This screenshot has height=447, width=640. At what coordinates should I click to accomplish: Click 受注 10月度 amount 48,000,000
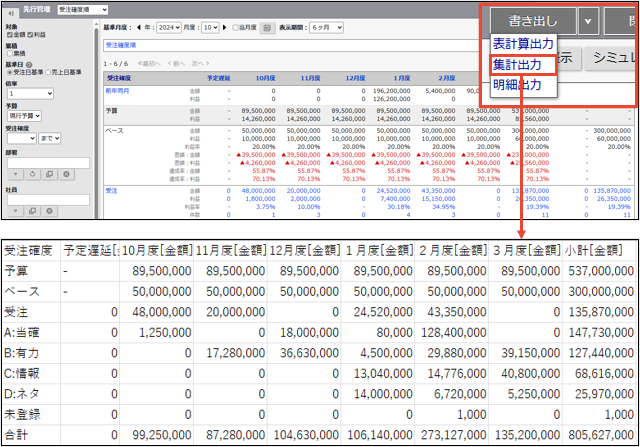click(x=258, y=191)
